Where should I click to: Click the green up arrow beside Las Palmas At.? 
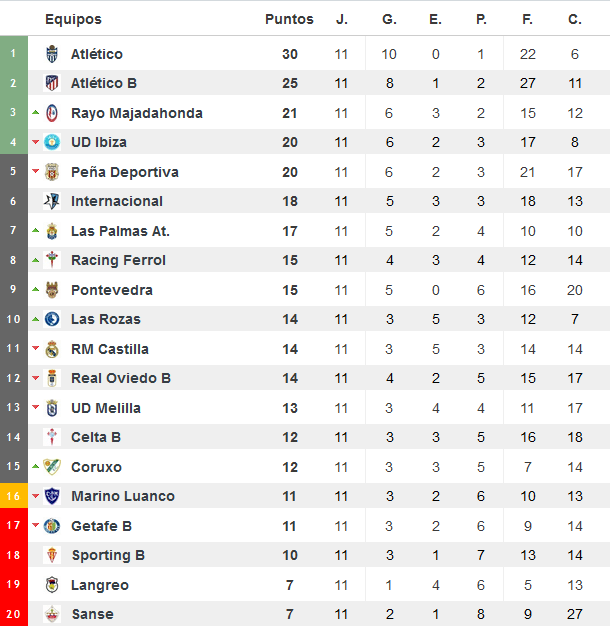pyautogui.click(x=36, y=230)
